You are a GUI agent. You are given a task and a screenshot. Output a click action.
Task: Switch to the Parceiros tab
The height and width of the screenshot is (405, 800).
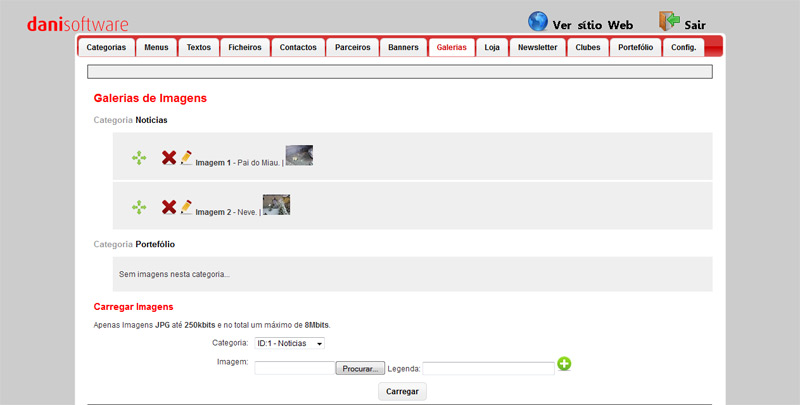click(x=353, y=47)
